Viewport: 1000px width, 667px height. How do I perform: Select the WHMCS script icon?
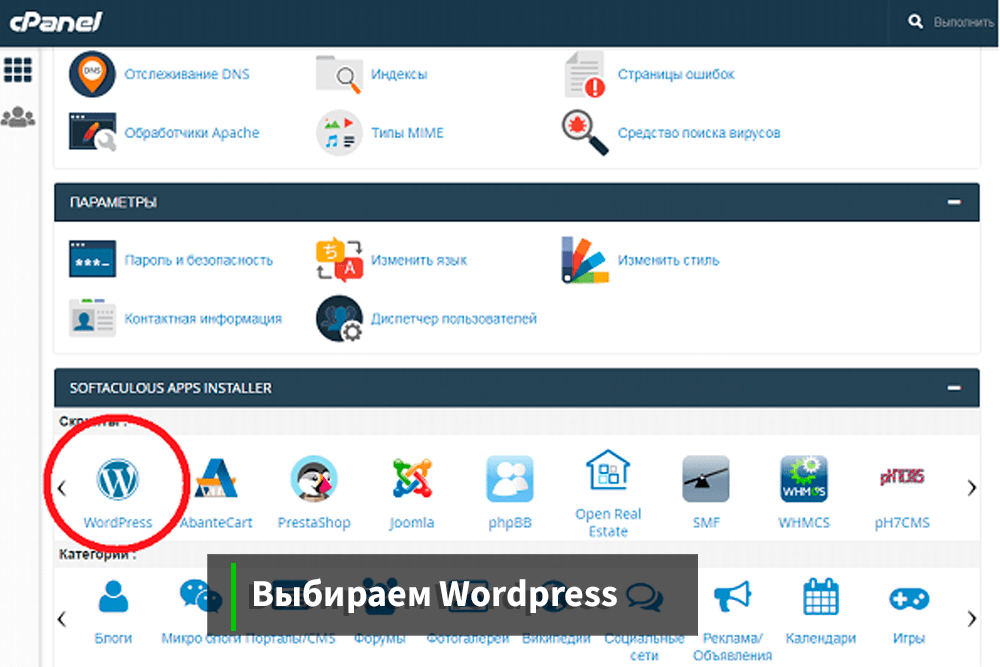click(804, 478)
